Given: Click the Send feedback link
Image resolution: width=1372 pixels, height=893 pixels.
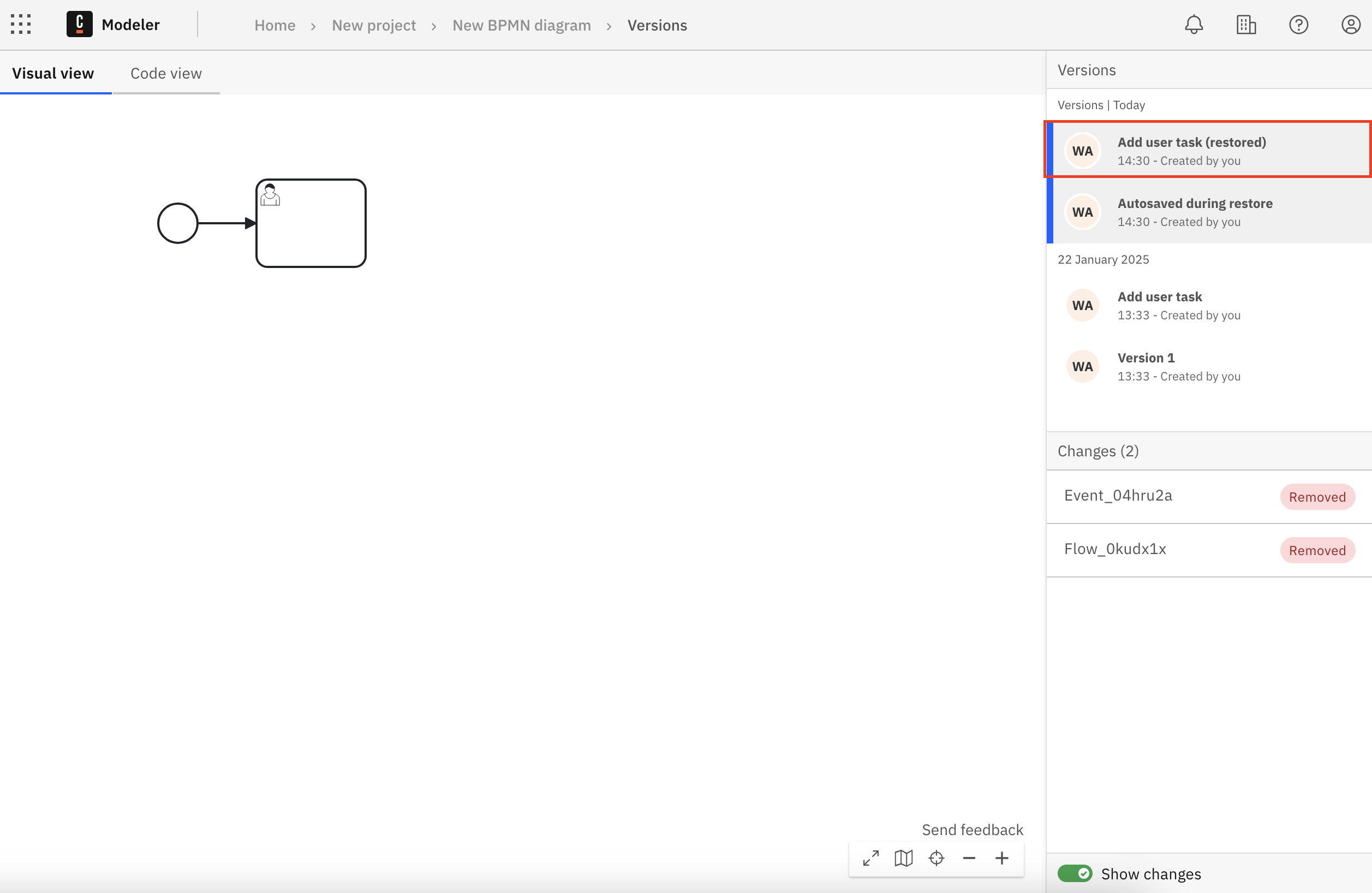Looking at the screenshot, I should pos(973,830).
